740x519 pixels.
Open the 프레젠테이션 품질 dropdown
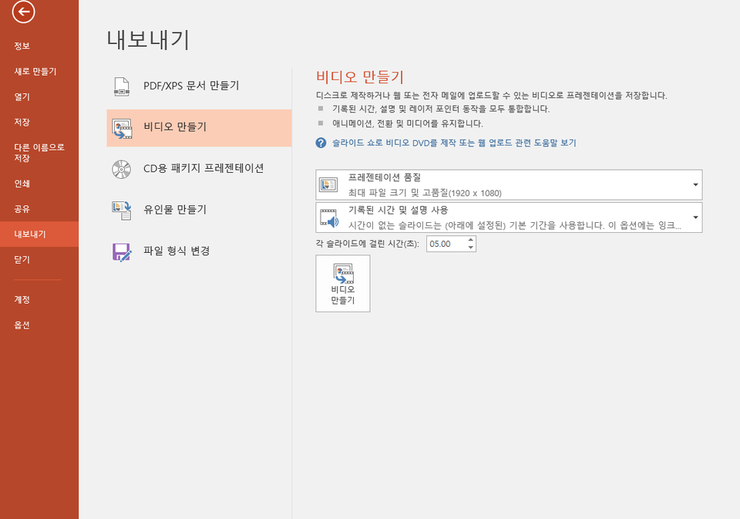pyautogui.click(x=509, y=184)
